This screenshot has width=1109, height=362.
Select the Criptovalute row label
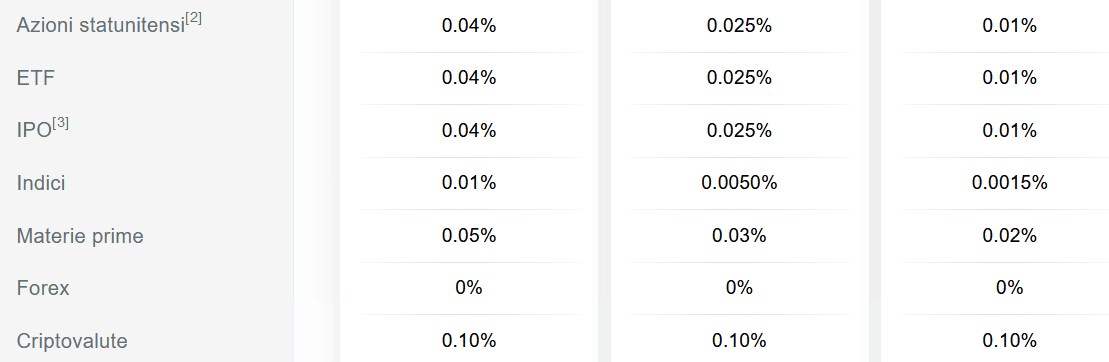(x=72, y=341)
